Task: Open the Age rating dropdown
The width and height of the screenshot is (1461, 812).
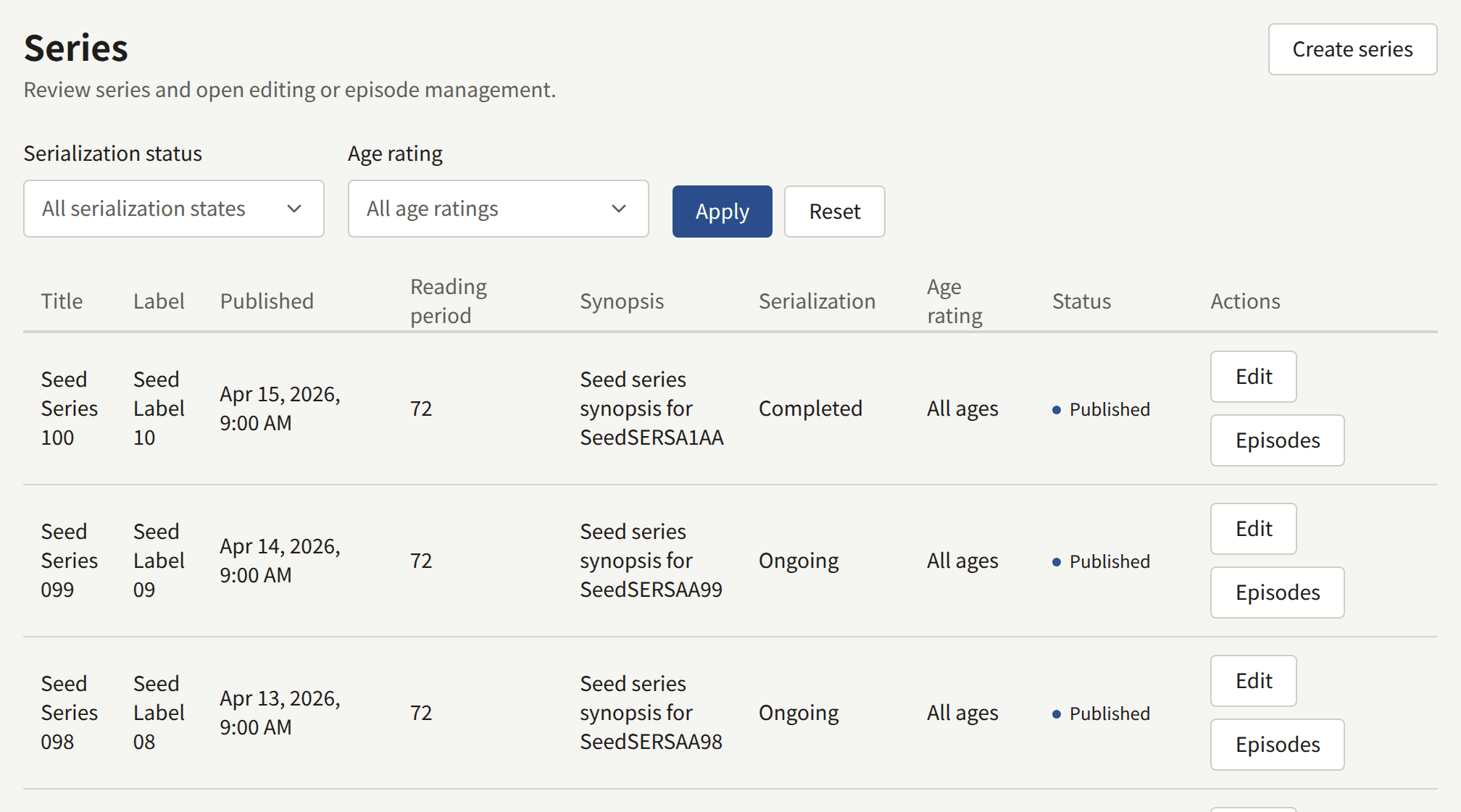Action: click(499, 209)
